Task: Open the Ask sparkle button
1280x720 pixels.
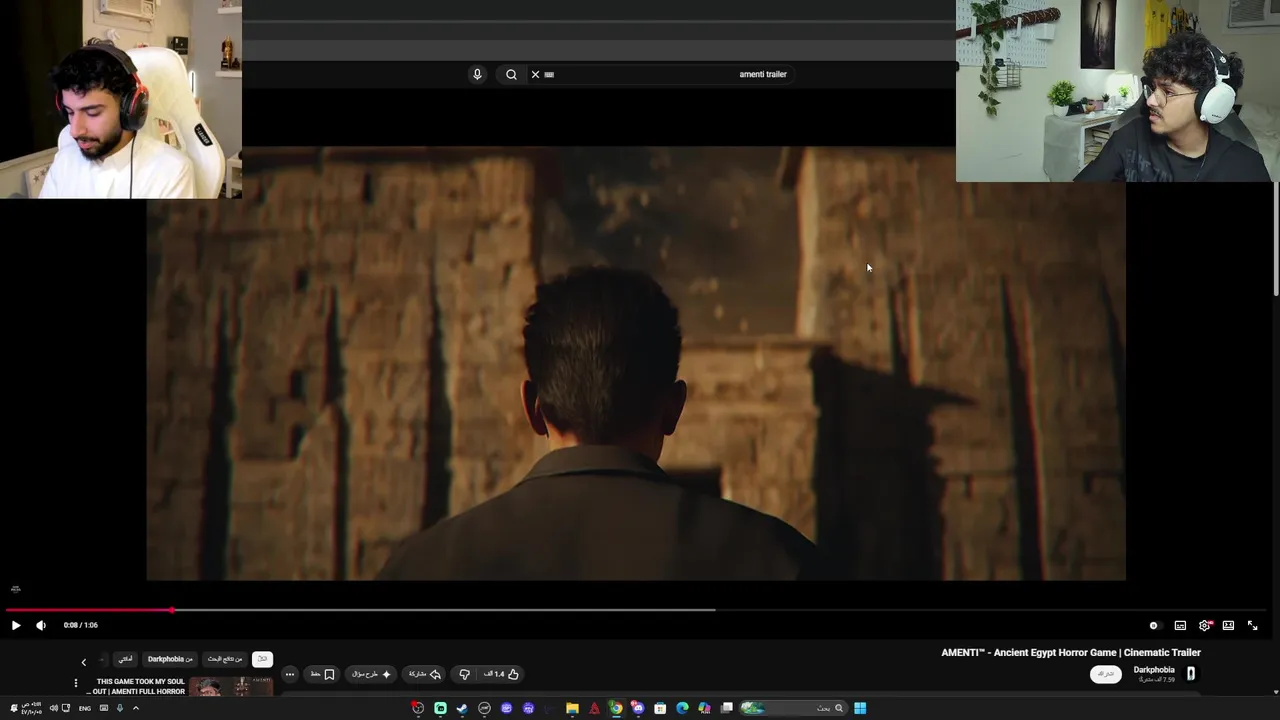Action: [x=371, y=674]
